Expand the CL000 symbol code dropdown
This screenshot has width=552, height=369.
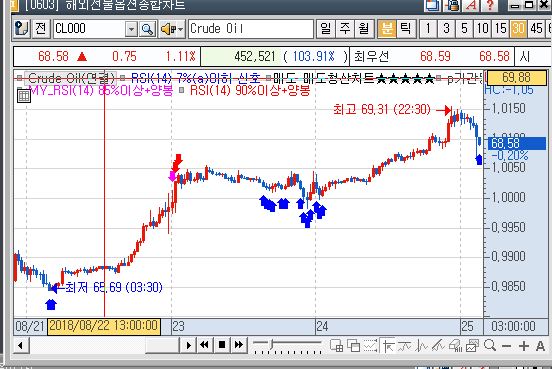point(131,29)
